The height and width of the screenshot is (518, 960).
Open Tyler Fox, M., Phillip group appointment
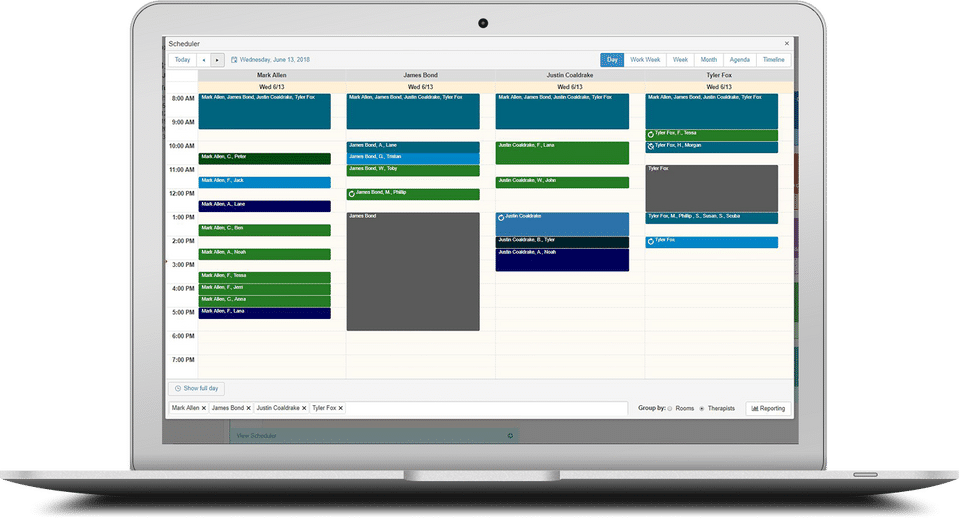point(711,218)
